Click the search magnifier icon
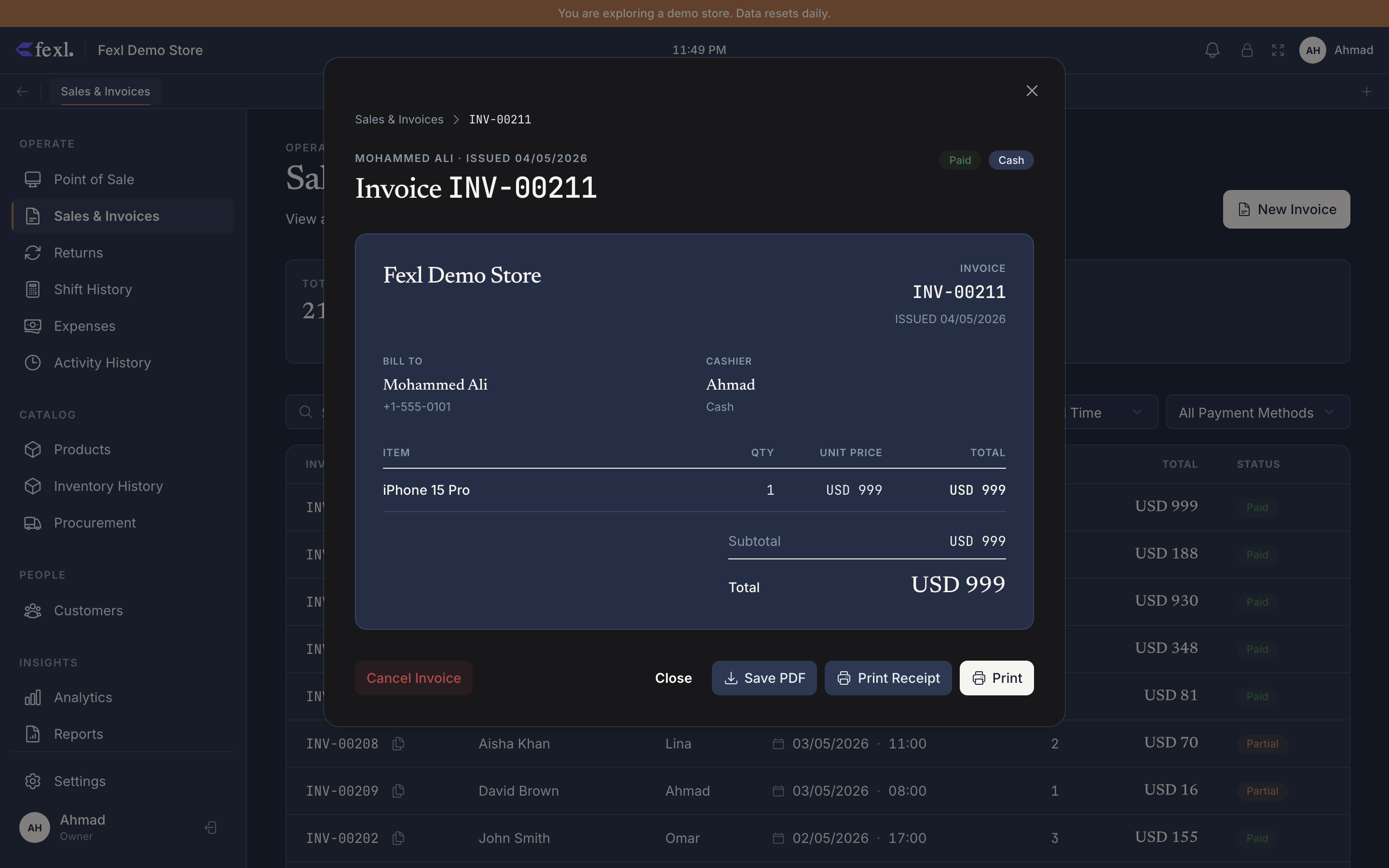 click(x=306, y=412)
